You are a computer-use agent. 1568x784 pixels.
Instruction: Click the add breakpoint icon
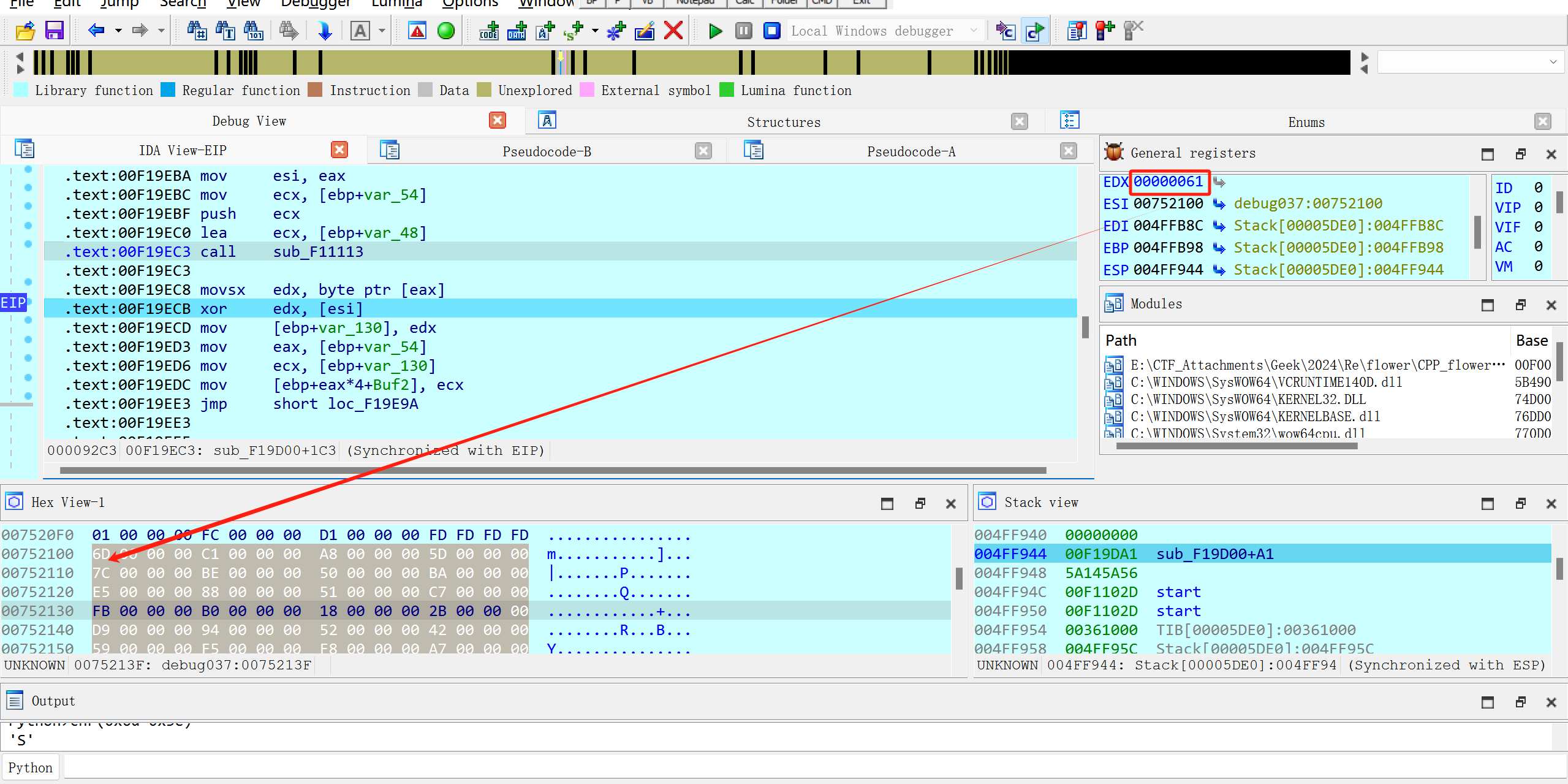pyautogui.click(x=1105, y=30)
